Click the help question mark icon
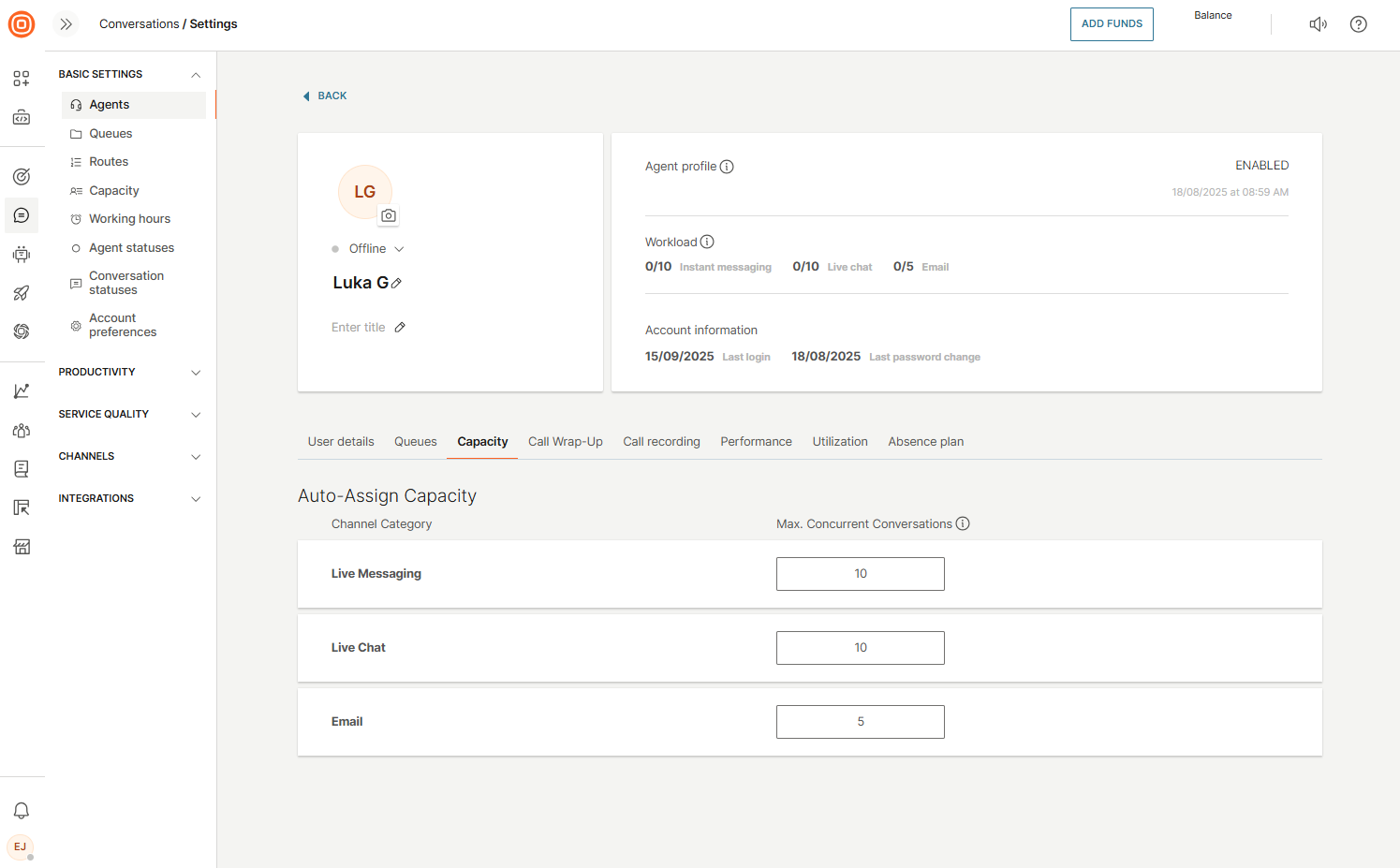Viewport: 1400px width, 868px height. pos(1358,24)
